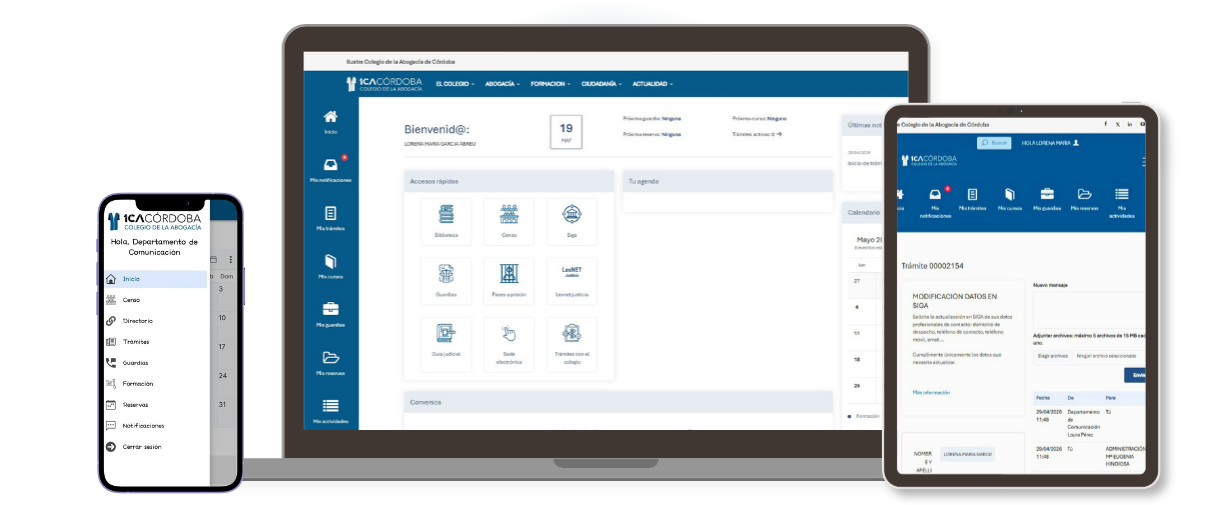
Task: Open Mis actividades icon on the tablet
Action: click(x=1122, y=194)
